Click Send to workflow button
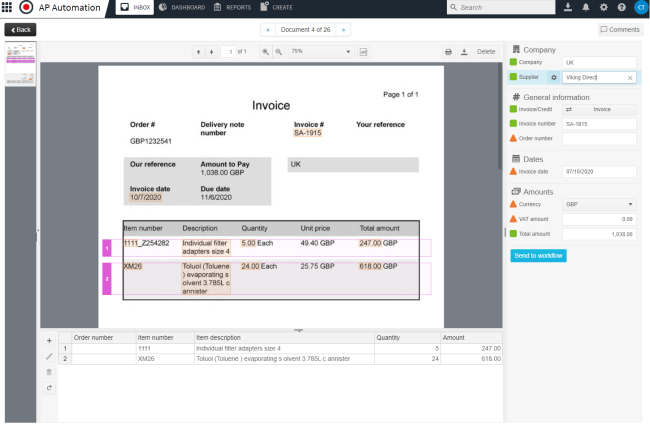This screenshot has height=429, width=650. [x=538, y=256]
